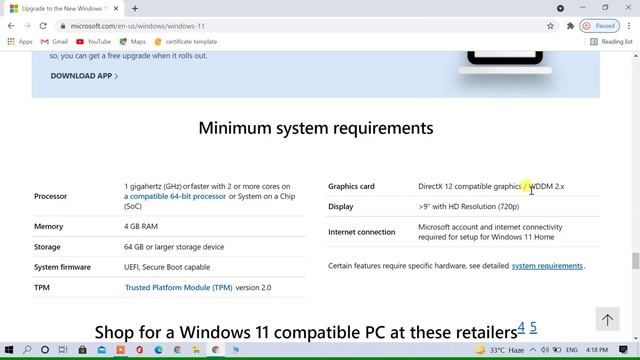
Task: Open a new browser tab
Action: coord(135,8)
